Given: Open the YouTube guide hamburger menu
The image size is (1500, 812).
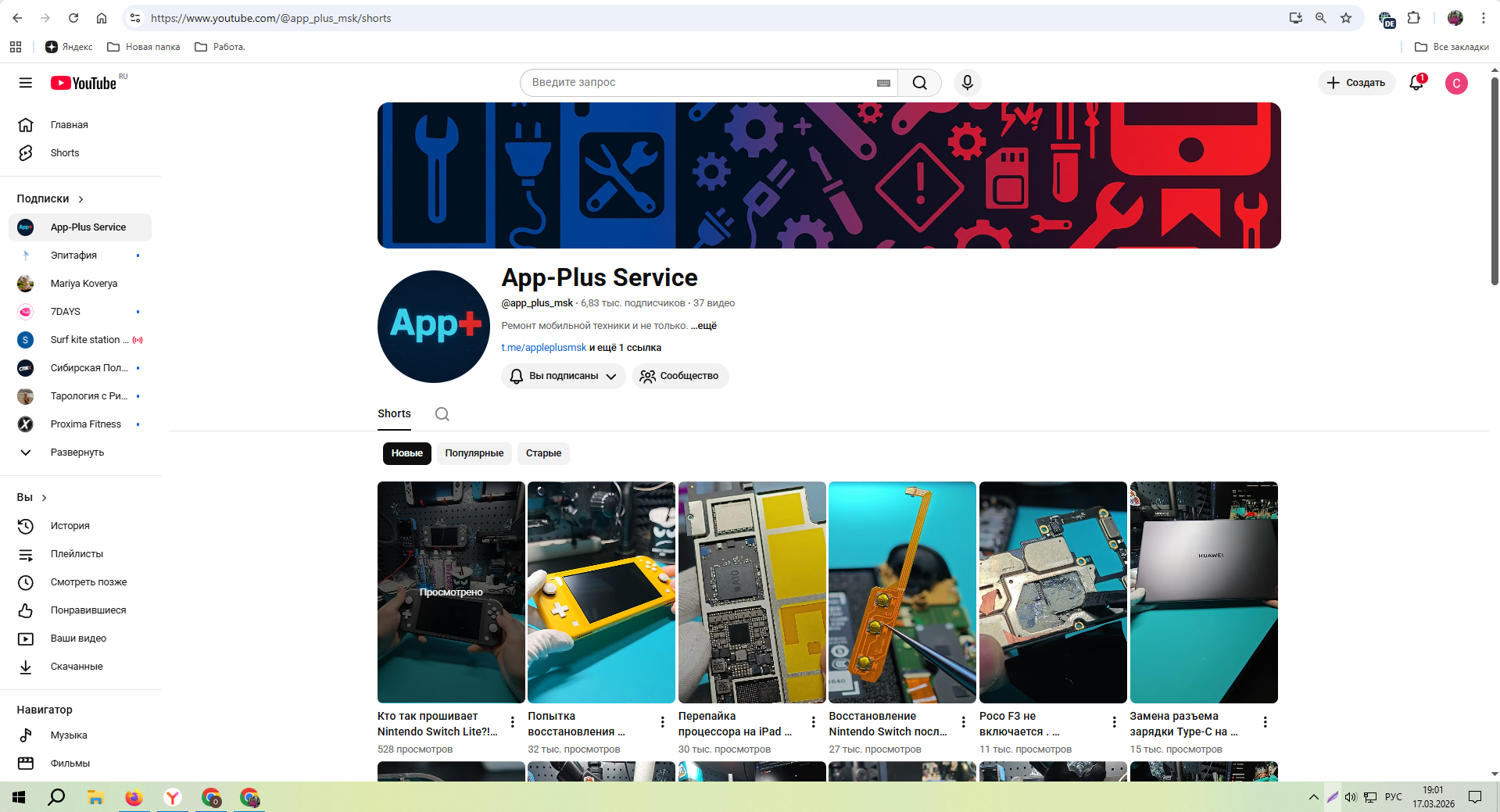Looking at the screenshot, I should 26,83.
